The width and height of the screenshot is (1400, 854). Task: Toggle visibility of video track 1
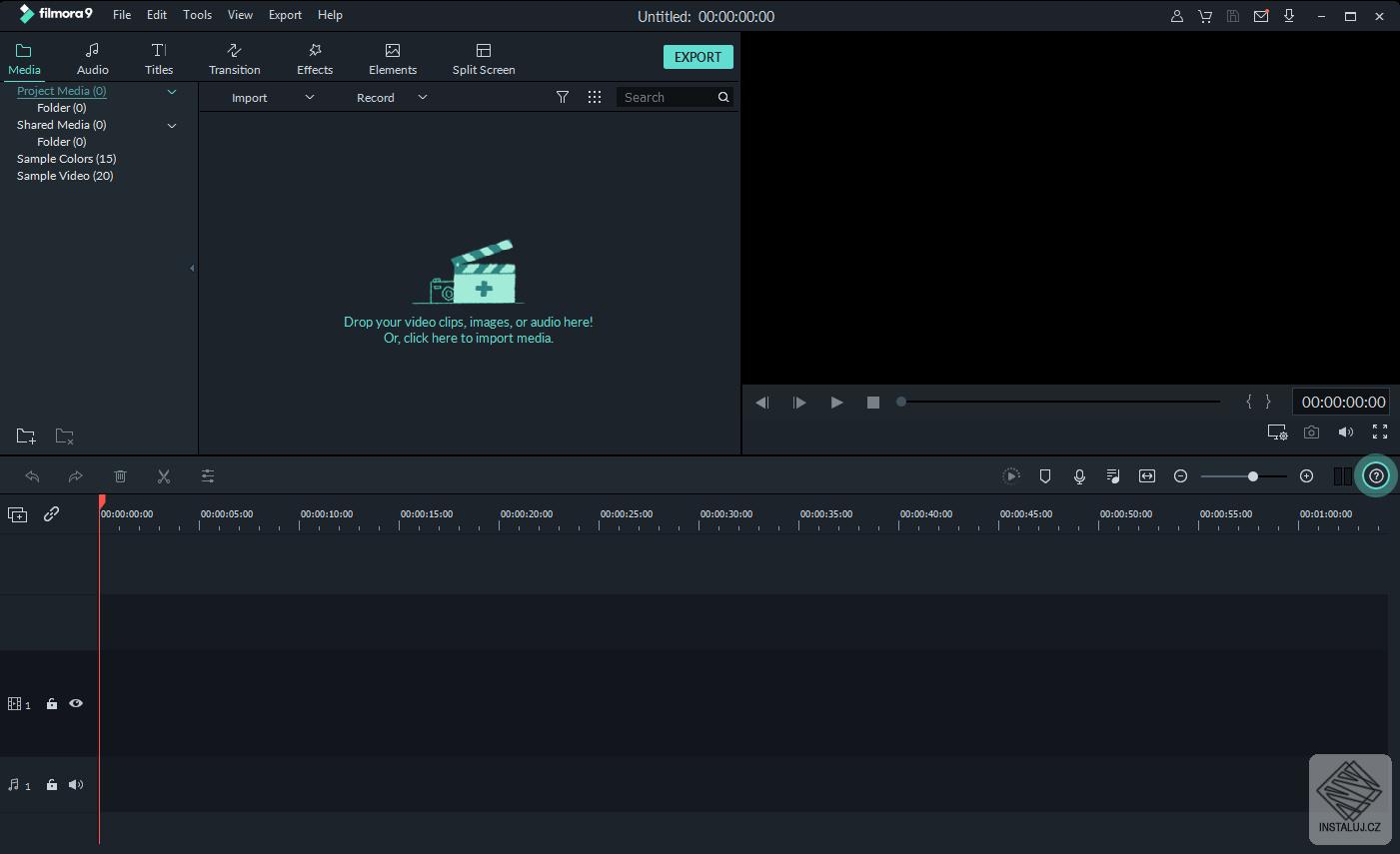[x=76, y=704]
